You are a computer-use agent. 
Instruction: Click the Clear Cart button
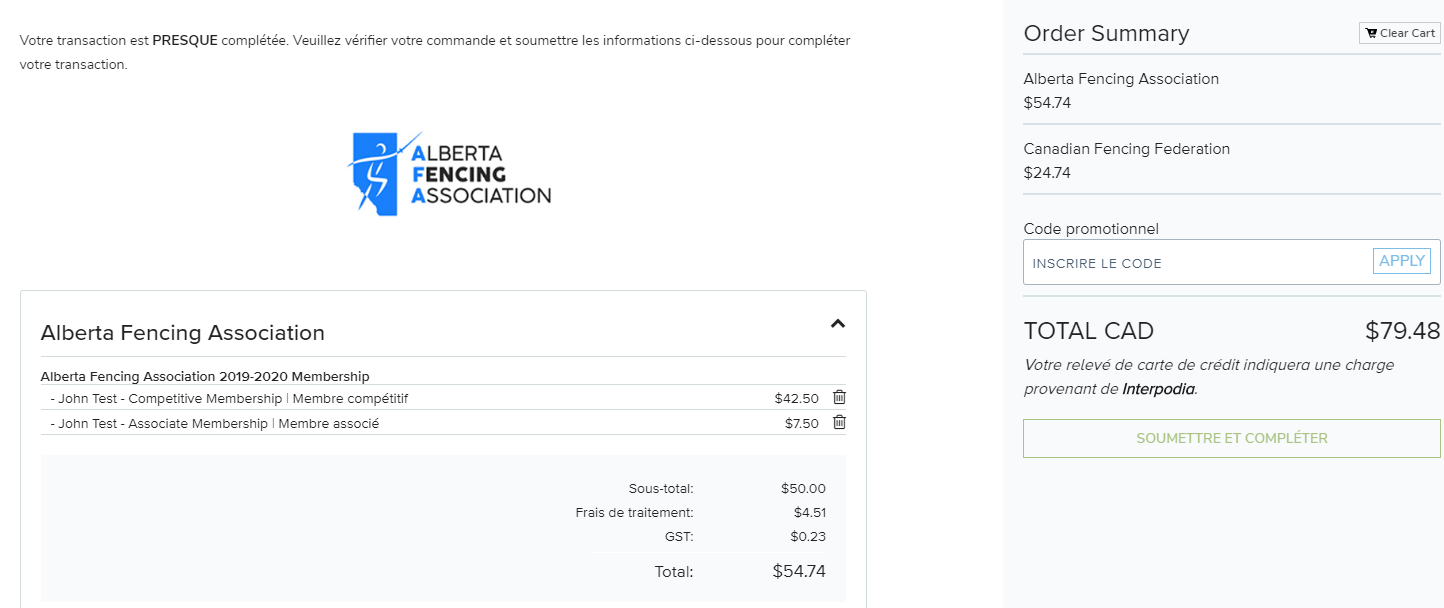tap(1399, 33)
